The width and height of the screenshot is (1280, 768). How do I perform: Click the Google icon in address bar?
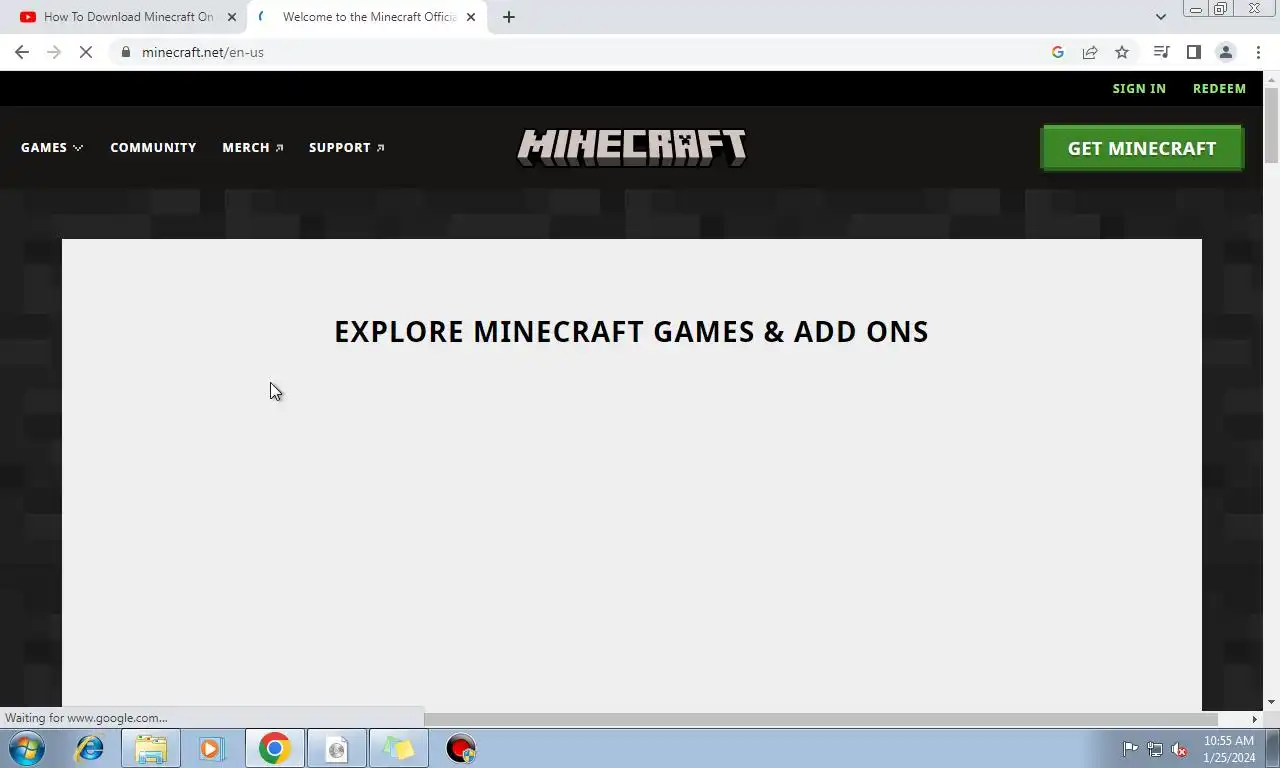(x=1058, y=52)
